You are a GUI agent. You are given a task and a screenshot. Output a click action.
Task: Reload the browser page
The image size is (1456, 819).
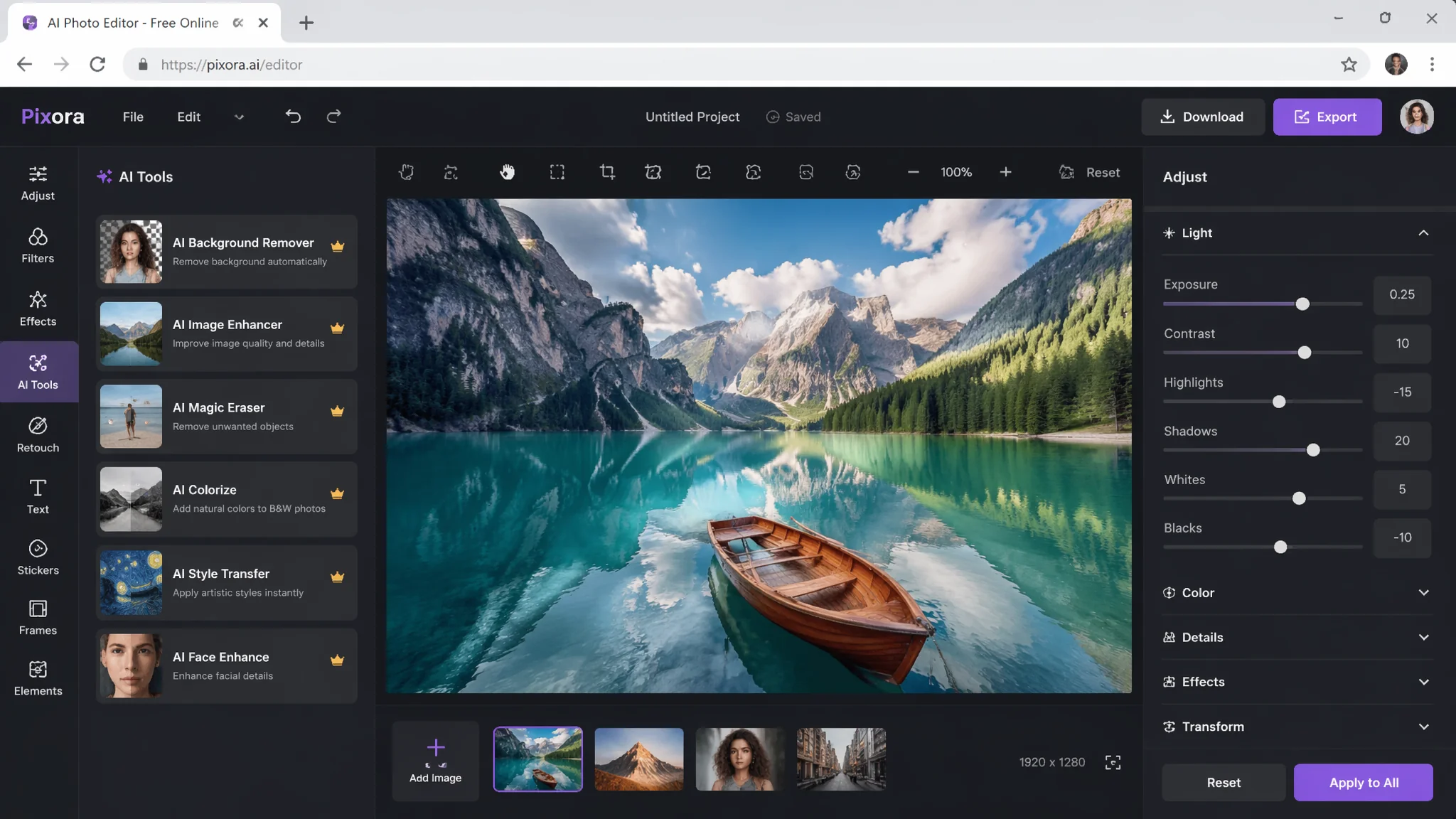tap(97, 65)
